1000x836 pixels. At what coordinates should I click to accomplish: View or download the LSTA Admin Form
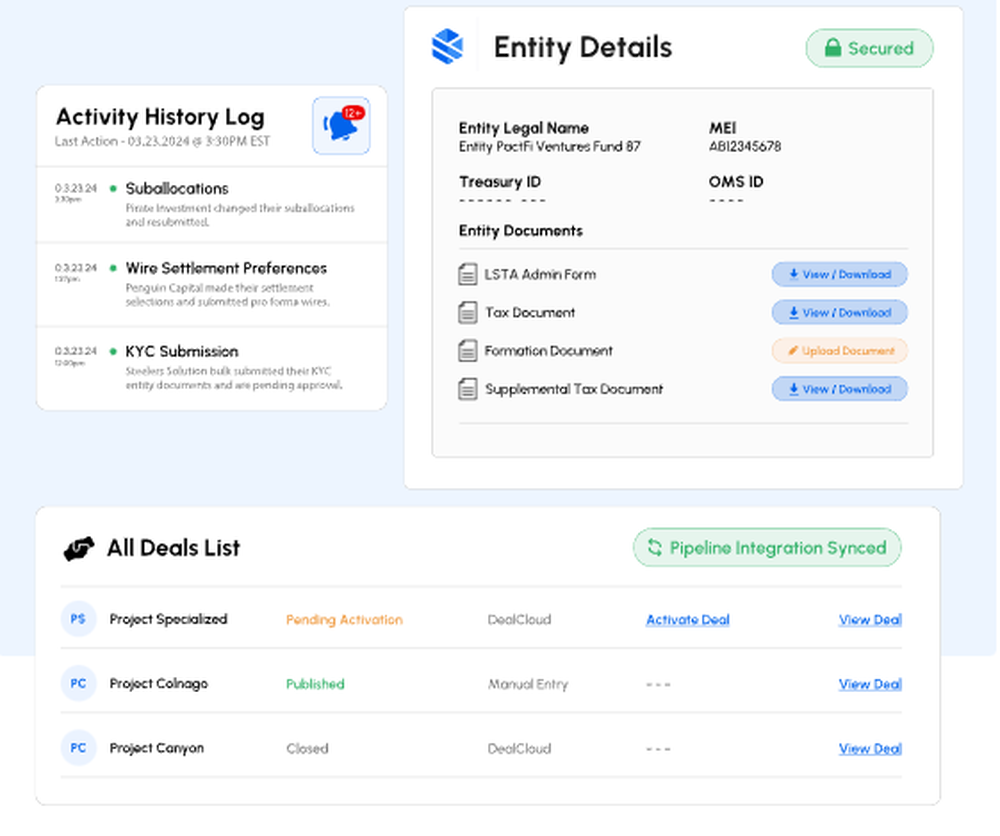pos(839,274)
